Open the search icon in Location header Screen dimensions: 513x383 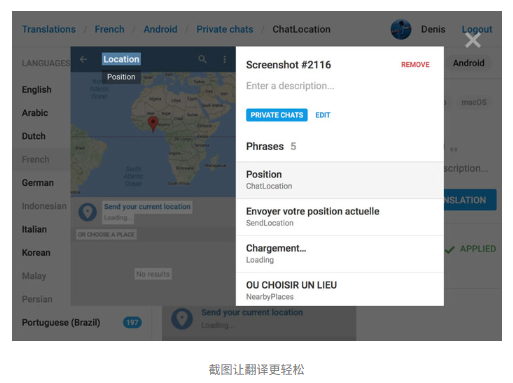point(202,59)
